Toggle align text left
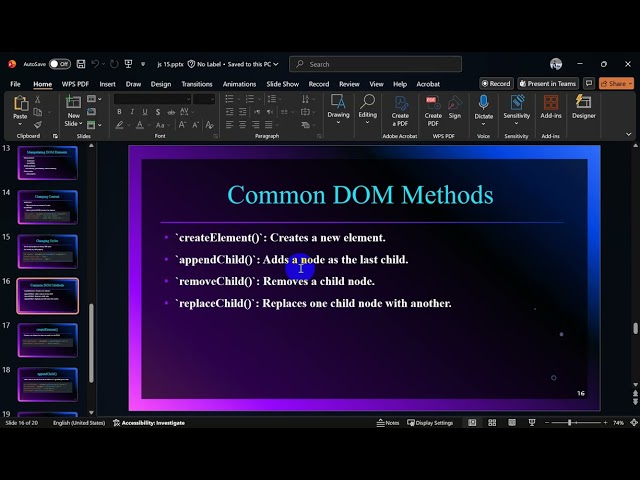The image size is (640, 480). click(229, 125)
